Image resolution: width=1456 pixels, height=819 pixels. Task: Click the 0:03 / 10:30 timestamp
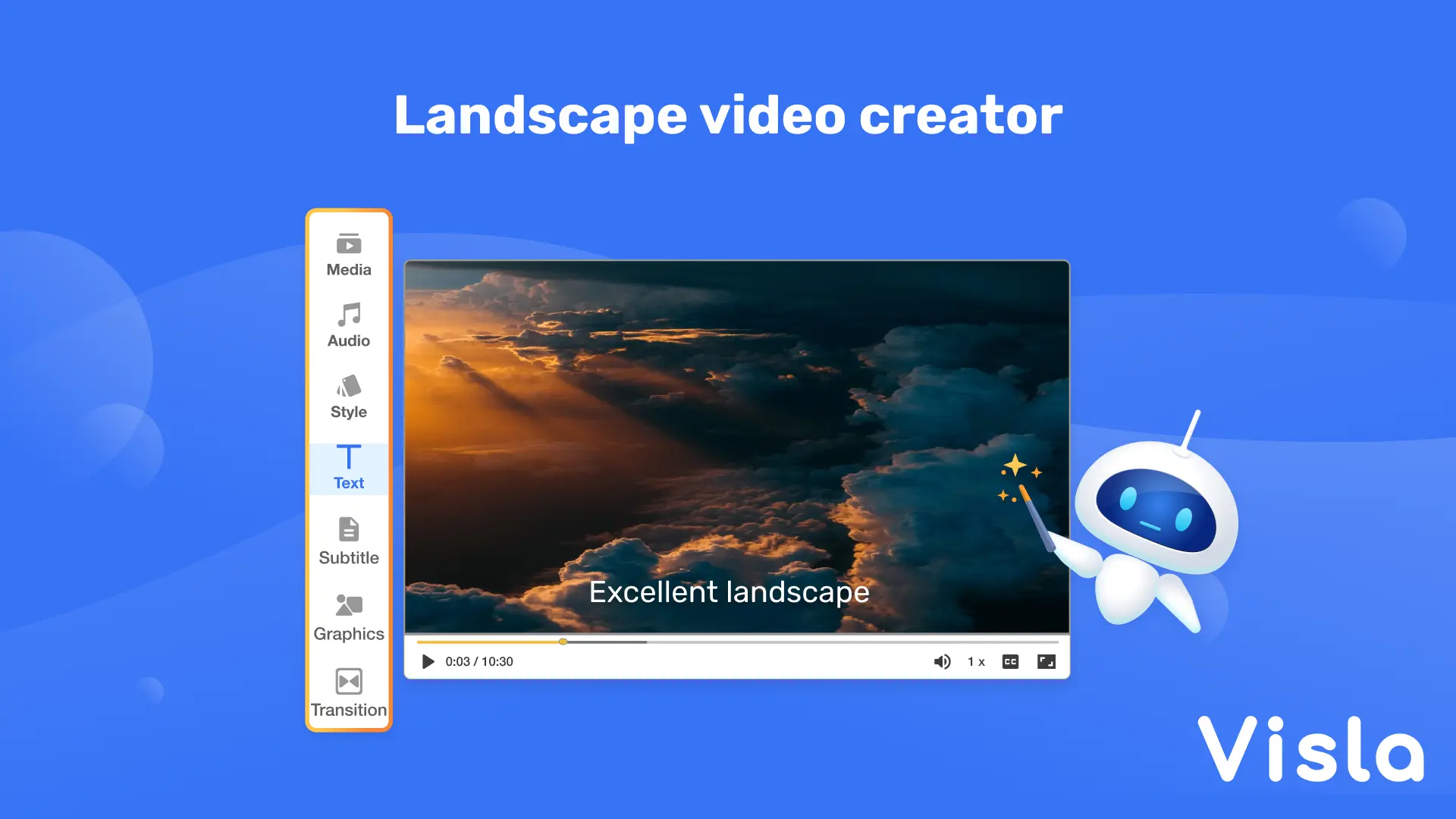[x=478, y=661]
